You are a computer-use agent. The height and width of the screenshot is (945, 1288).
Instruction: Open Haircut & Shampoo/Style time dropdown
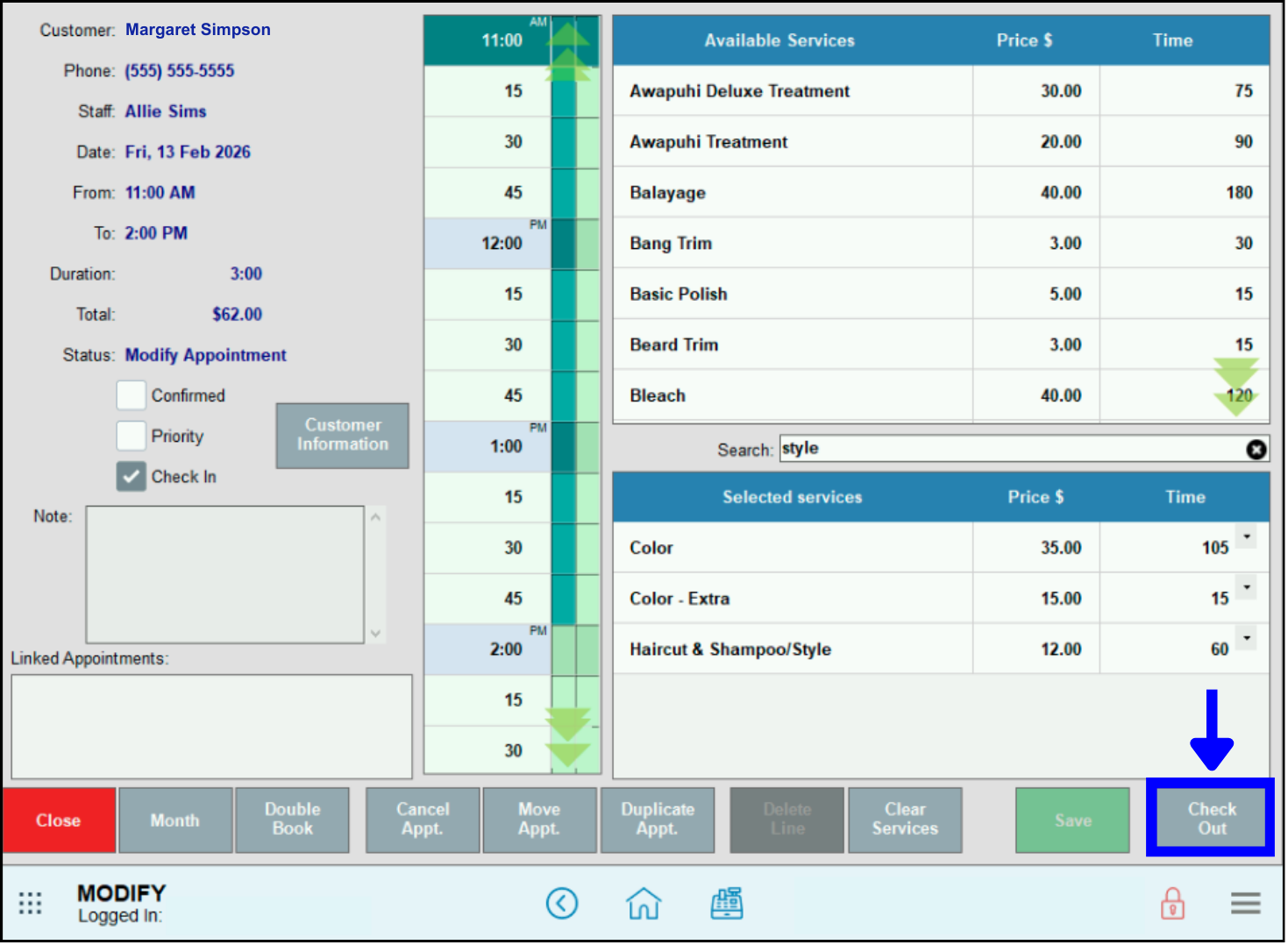tap(1246, 638)
